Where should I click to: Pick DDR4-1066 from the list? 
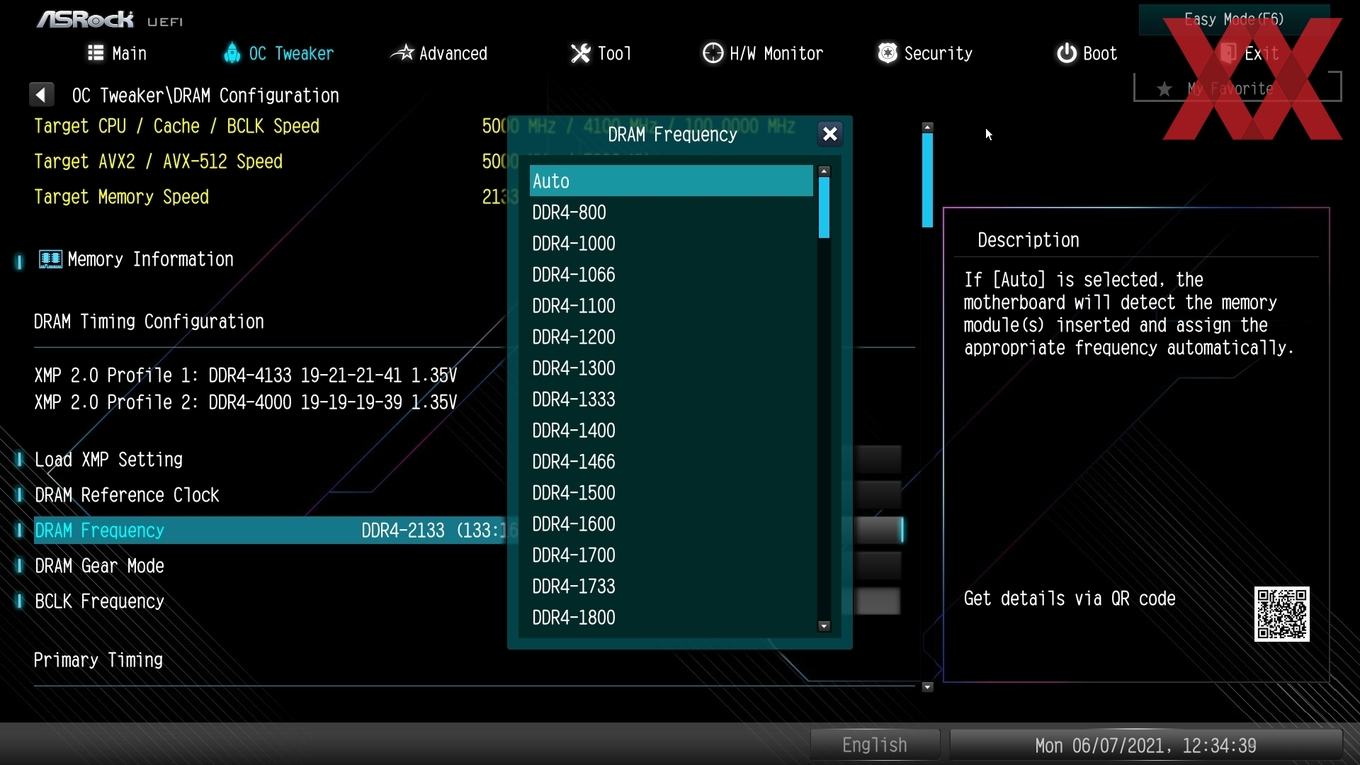[671, 274]
